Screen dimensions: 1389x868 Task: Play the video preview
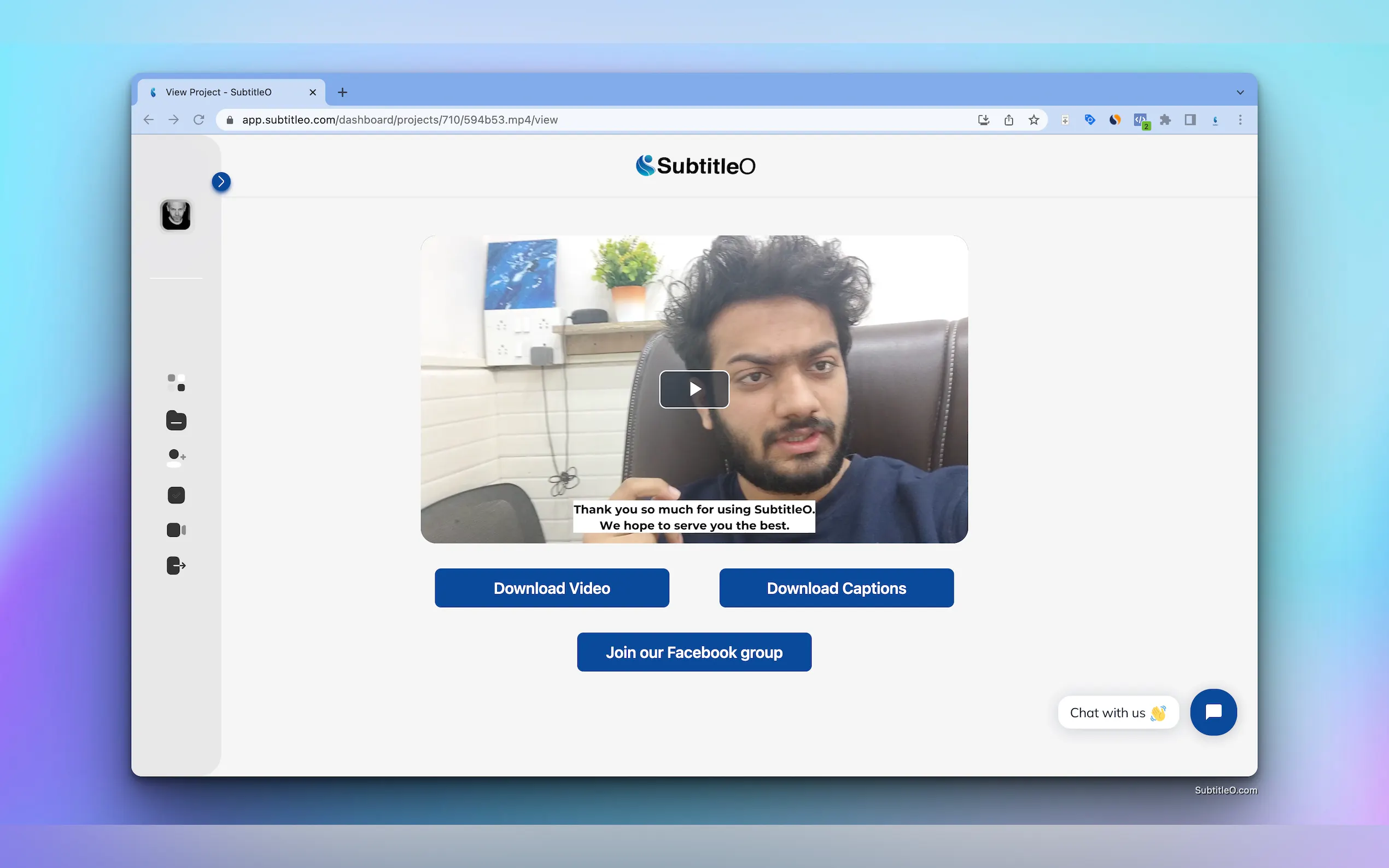pos(693,389)
